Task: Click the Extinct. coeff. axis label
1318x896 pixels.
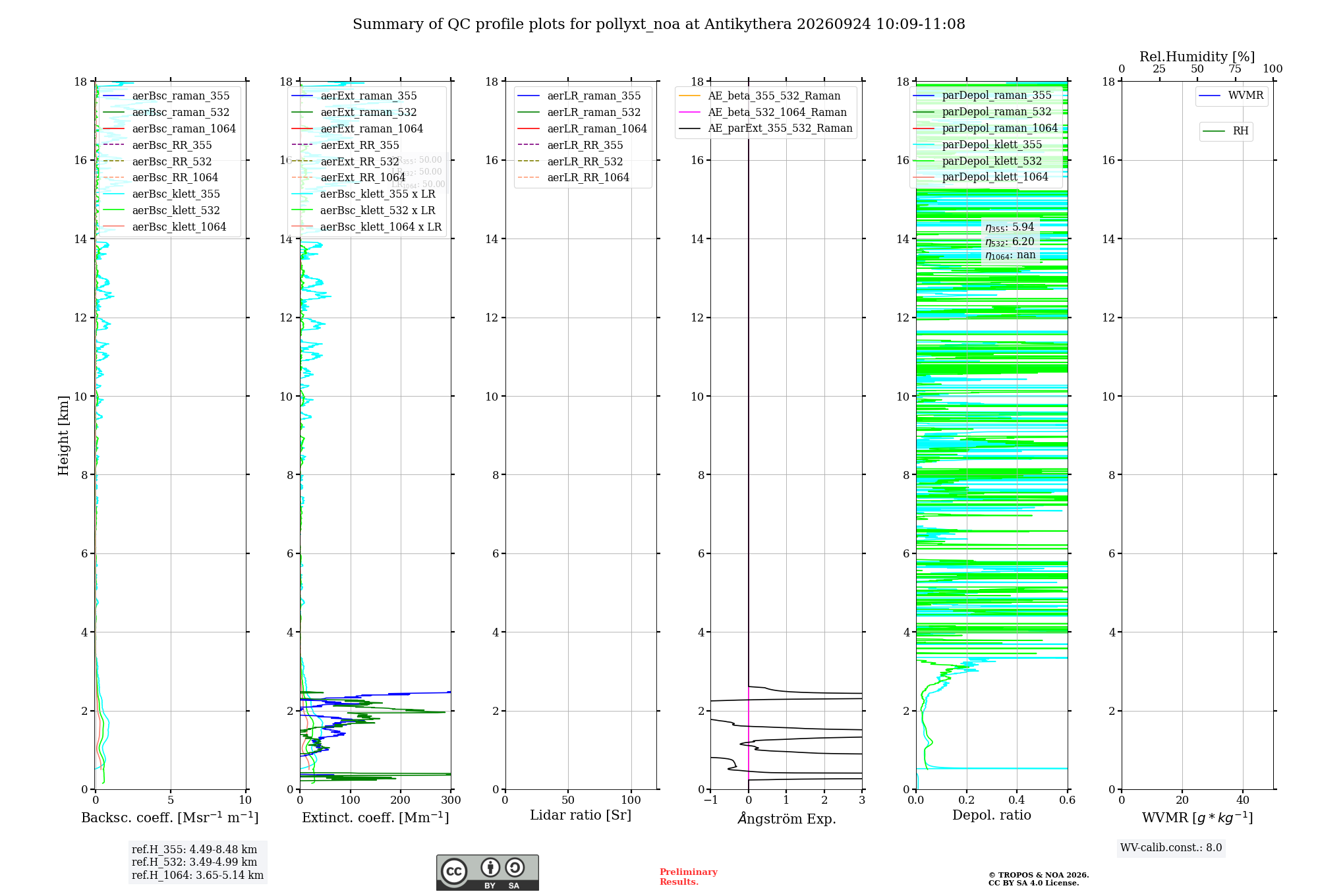Action: 376,818
